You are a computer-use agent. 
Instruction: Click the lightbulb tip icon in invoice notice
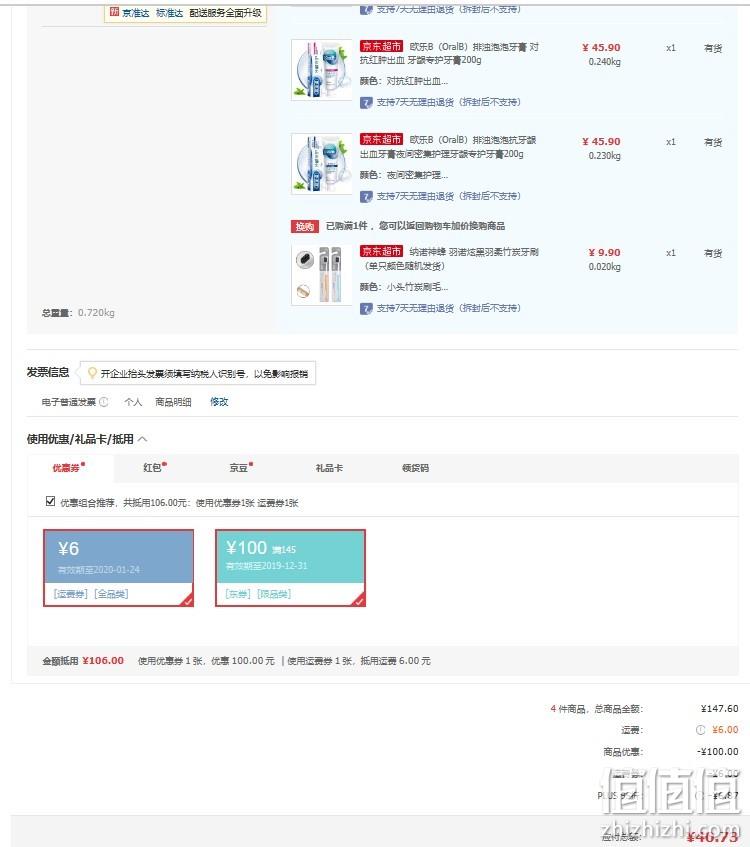[92, 373]
